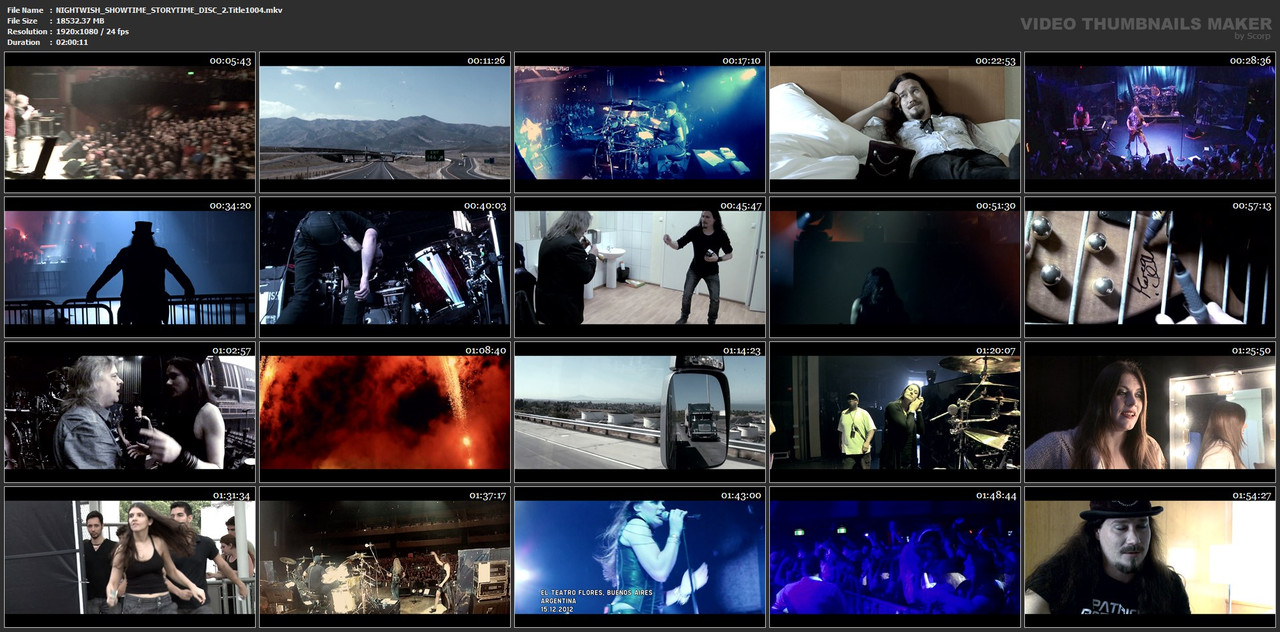Click the EL TEATRO FLORES, BUENOS AIRES caption
The height and width of the screenshot is (632, 1280).
595,594
